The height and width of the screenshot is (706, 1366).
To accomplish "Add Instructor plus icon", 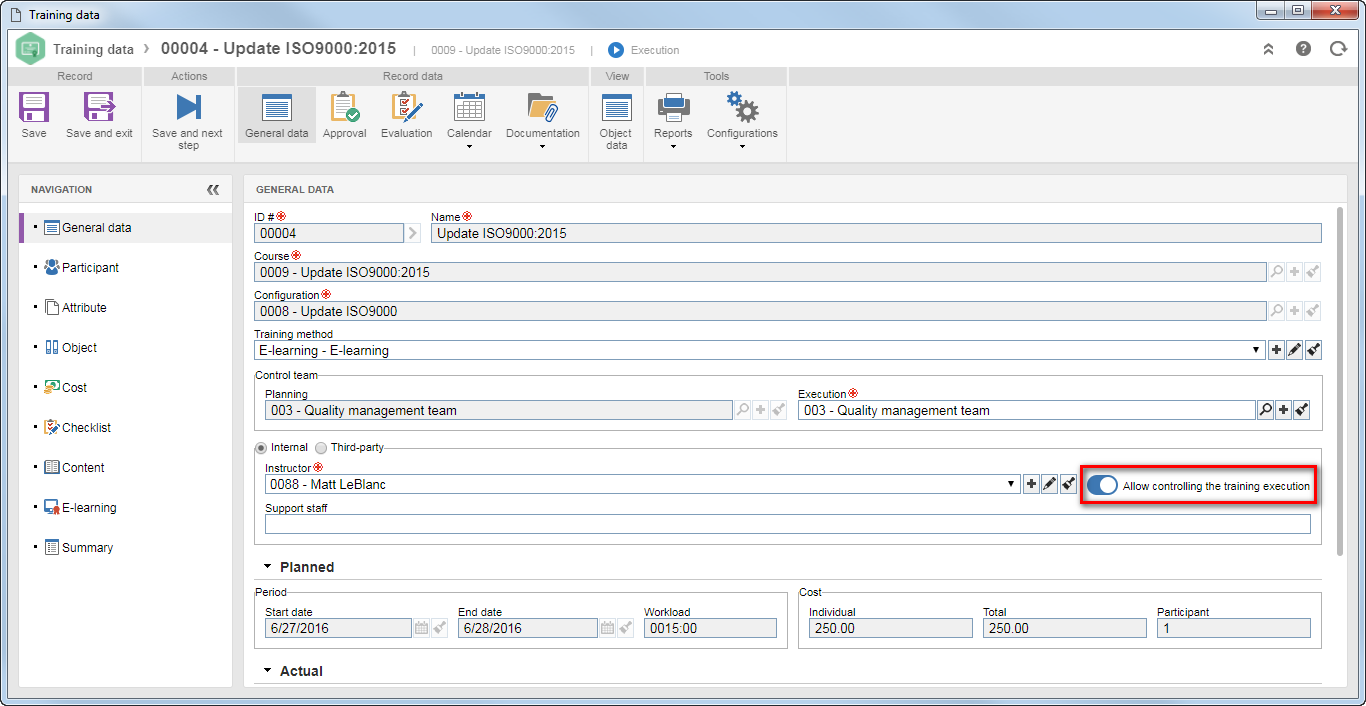I will 1032,484.
